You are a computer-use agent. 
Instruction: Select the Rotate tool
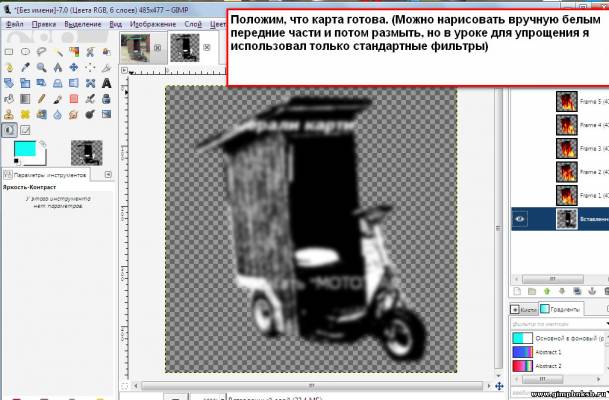[x=9, y=83]
